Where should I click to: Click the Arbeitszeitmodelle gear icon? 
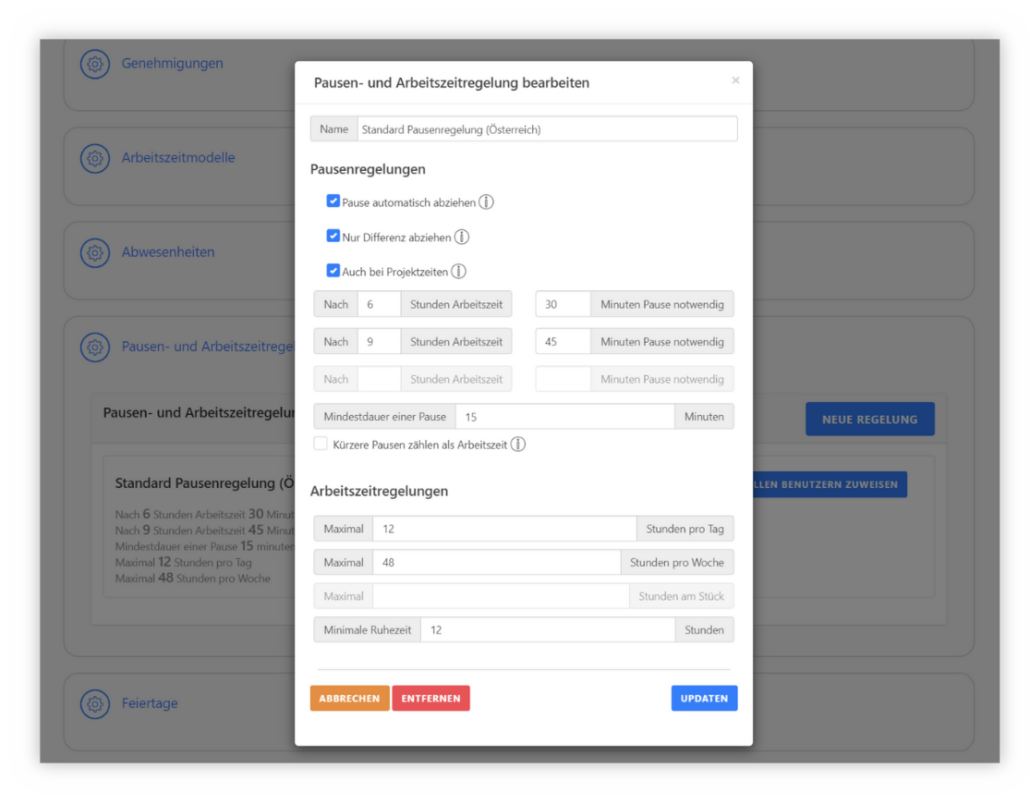point(95,158)
